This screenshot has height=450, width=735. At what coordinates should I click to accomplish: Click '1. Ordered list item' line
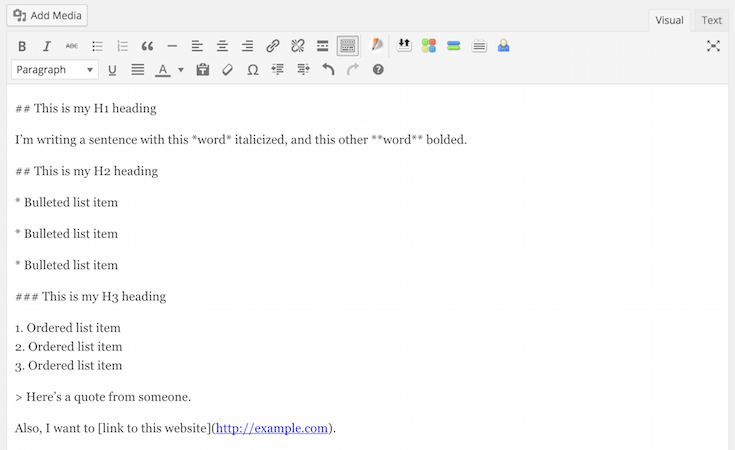click(68, 328)
